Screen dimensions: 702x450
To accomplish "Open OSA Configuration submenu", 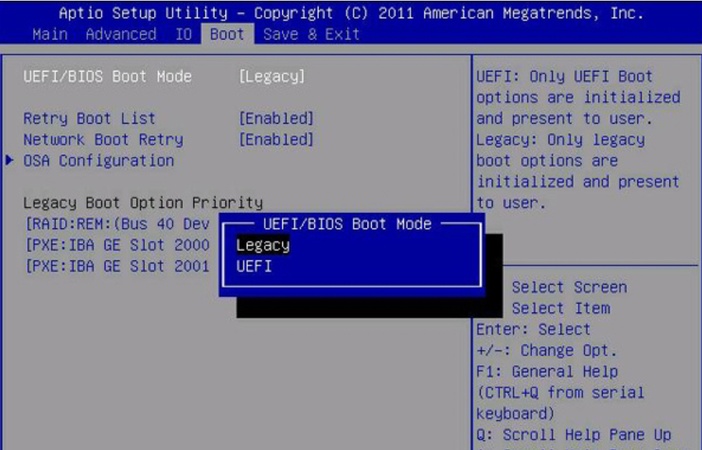I will [x=98, y=161].
